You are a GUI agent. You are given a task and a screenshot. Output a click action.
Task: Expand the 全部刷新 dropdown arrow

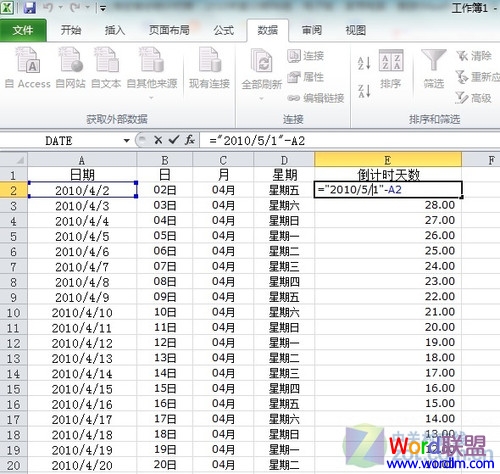point(262,98)
